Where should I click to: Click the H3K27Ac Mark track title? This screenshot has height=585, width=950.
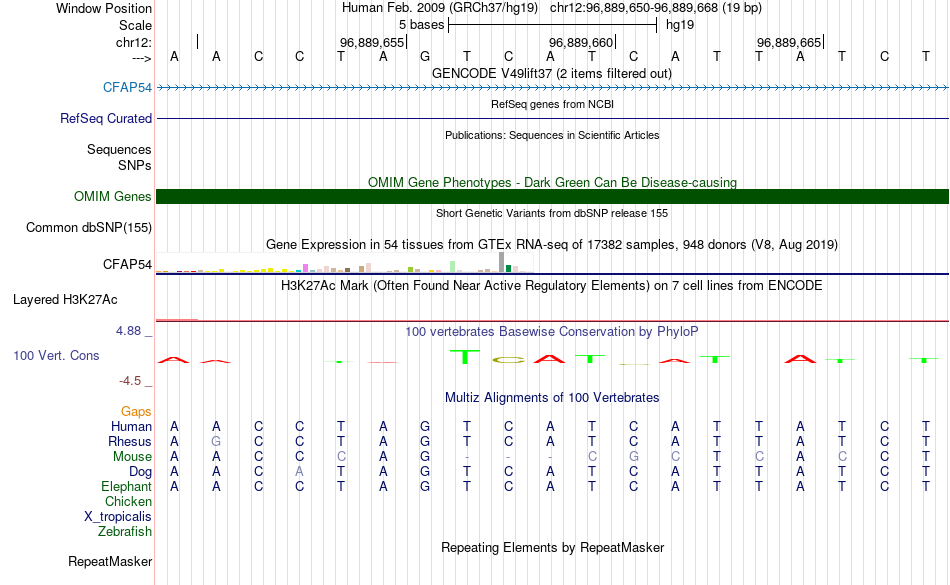coord(552,285)
